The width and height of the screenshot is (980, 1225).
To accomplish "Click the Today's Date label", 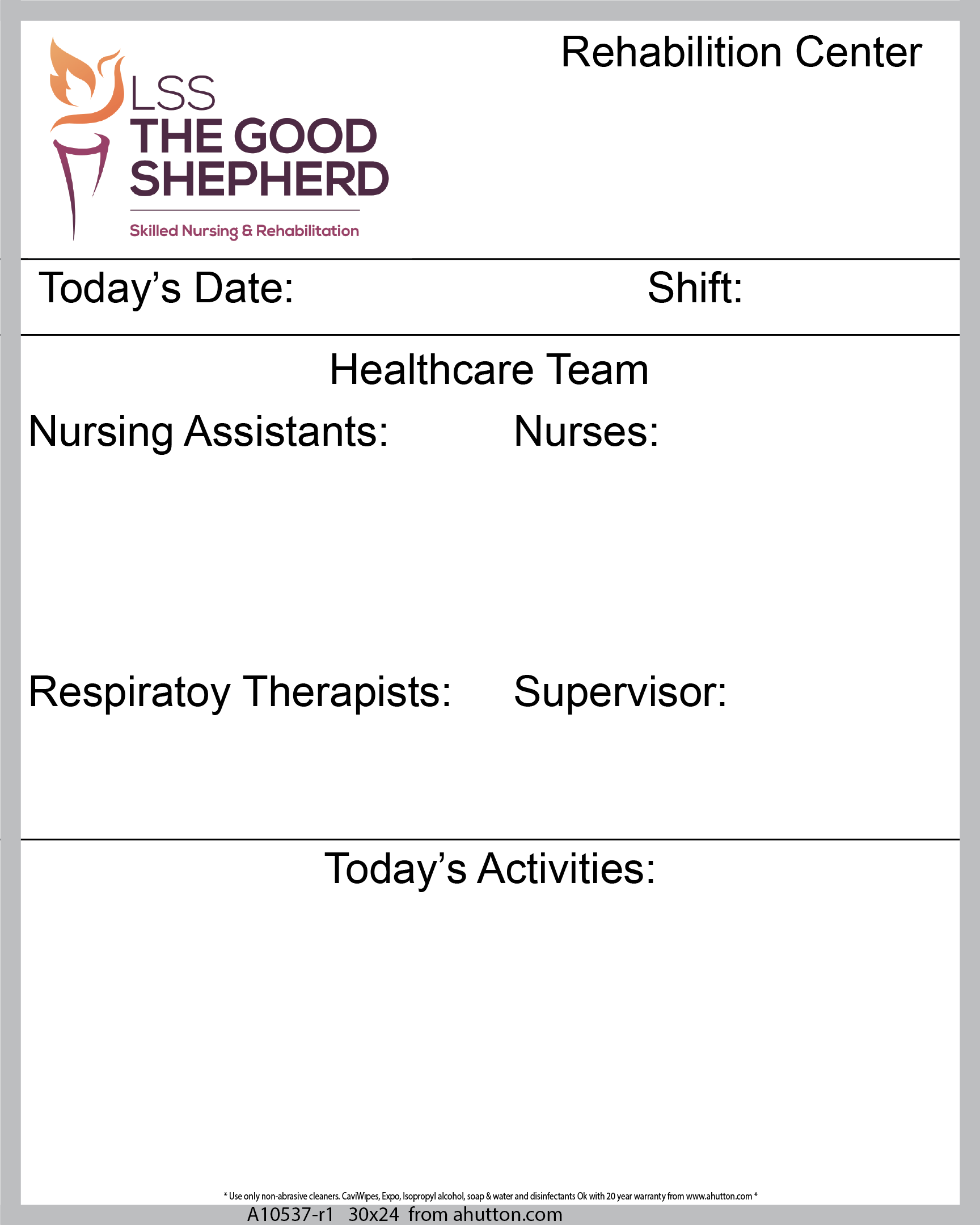I will [x=166, y=289].
